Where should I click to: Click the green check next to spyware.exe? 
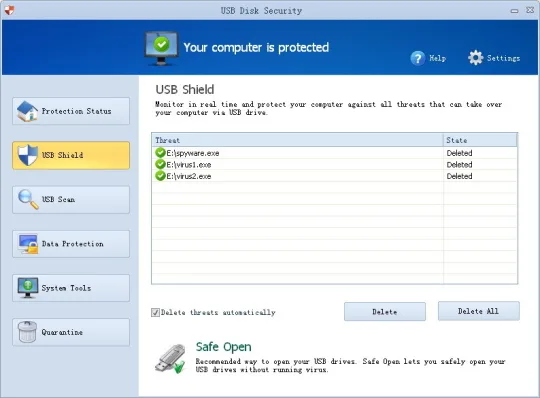(x=160, y=153)
